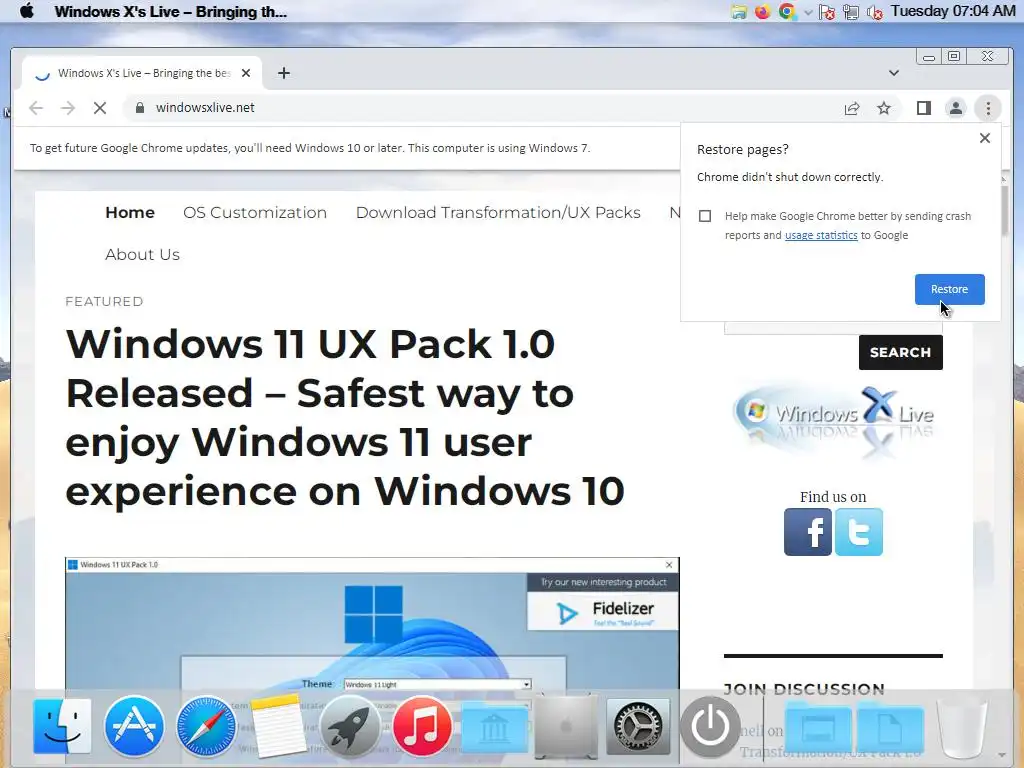Click the FEATURED label
Image resolution: width=1024 pixels, height=768 pixels.
(104, 302)
